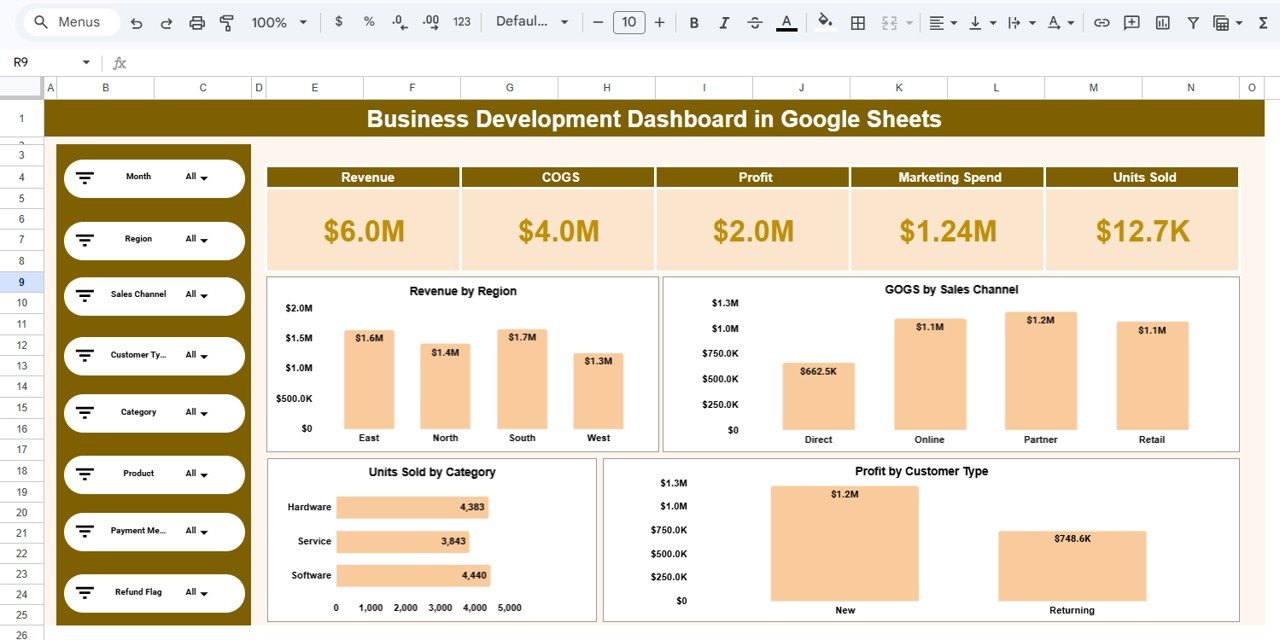This screenshot has width=1280, height=640.
Task: Toggle strikethrough formatting
Action: point(754,21)
